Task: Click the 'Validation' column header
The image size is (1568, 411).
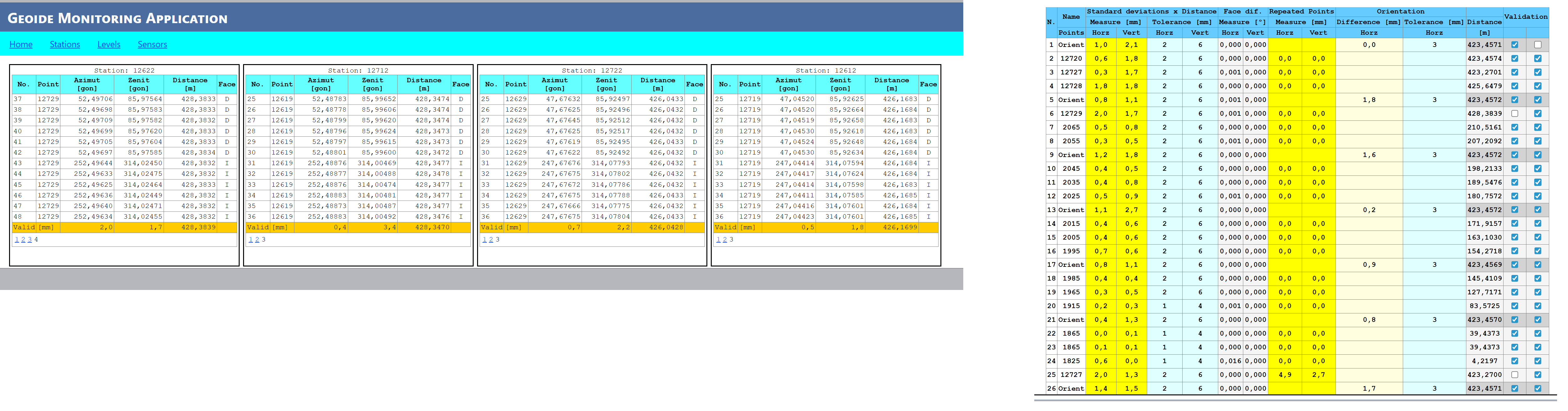Action: click(1525, 17)
